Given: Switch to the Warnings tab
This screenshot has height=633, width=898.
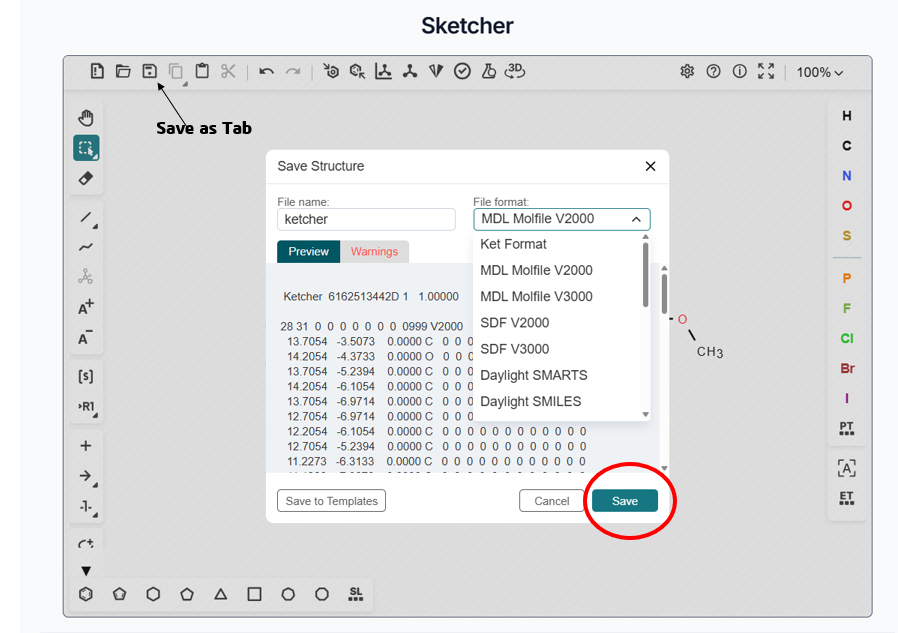Looking at the screenshot, I should 374,251.
